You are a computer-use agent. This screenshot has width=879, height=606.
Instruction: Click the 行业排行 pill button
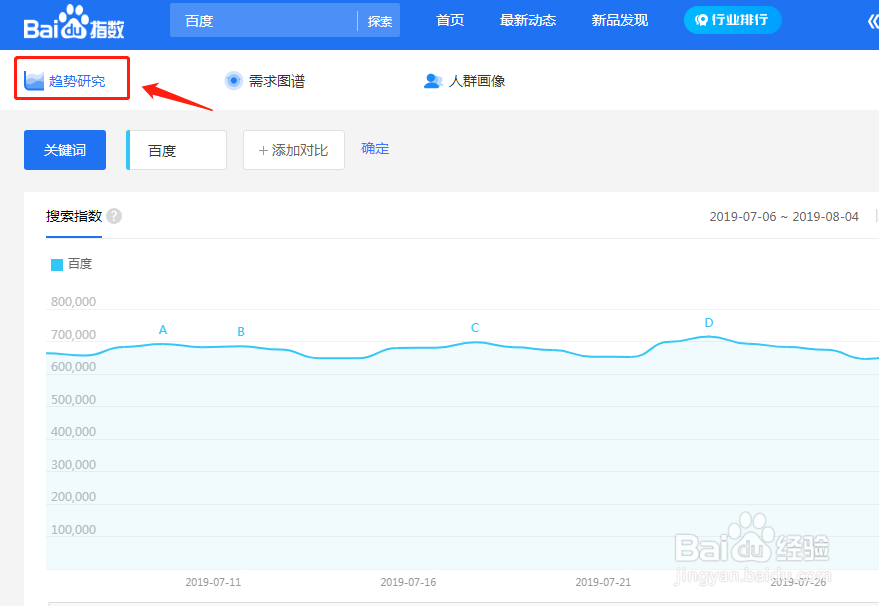(x=733, y=20)
